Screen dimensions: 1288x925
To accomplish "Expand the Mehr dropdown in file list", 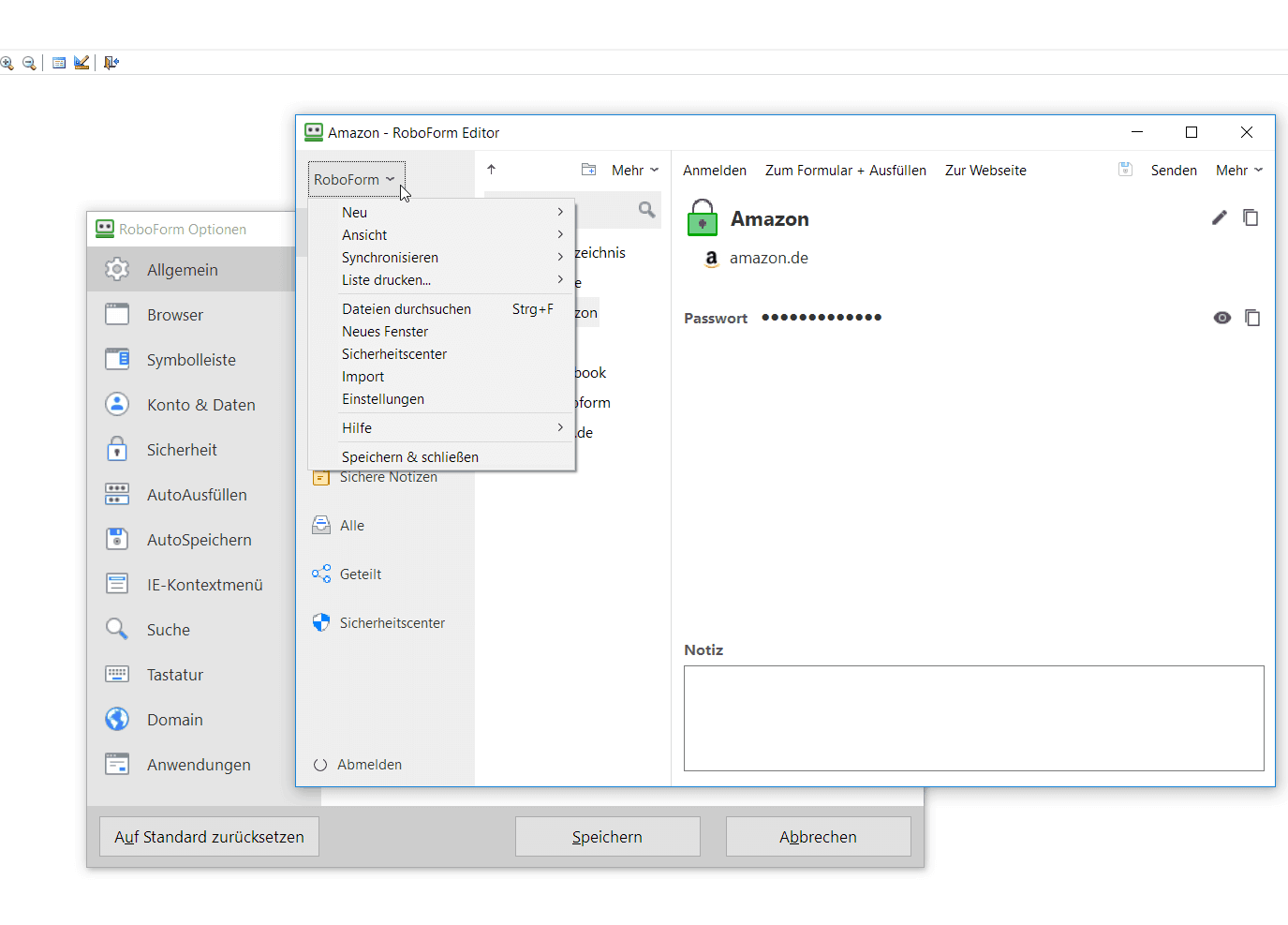I will pos(635,171).
